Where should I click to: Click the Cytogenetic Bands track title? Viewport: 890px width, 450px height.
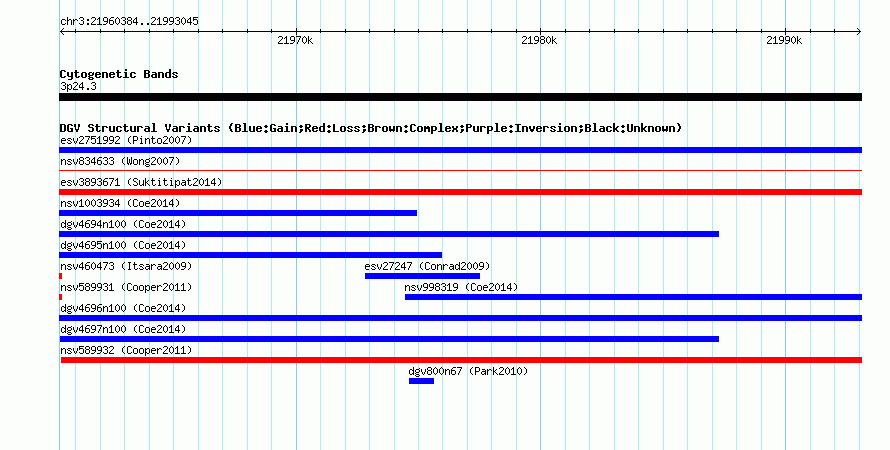tap(119, 74)
